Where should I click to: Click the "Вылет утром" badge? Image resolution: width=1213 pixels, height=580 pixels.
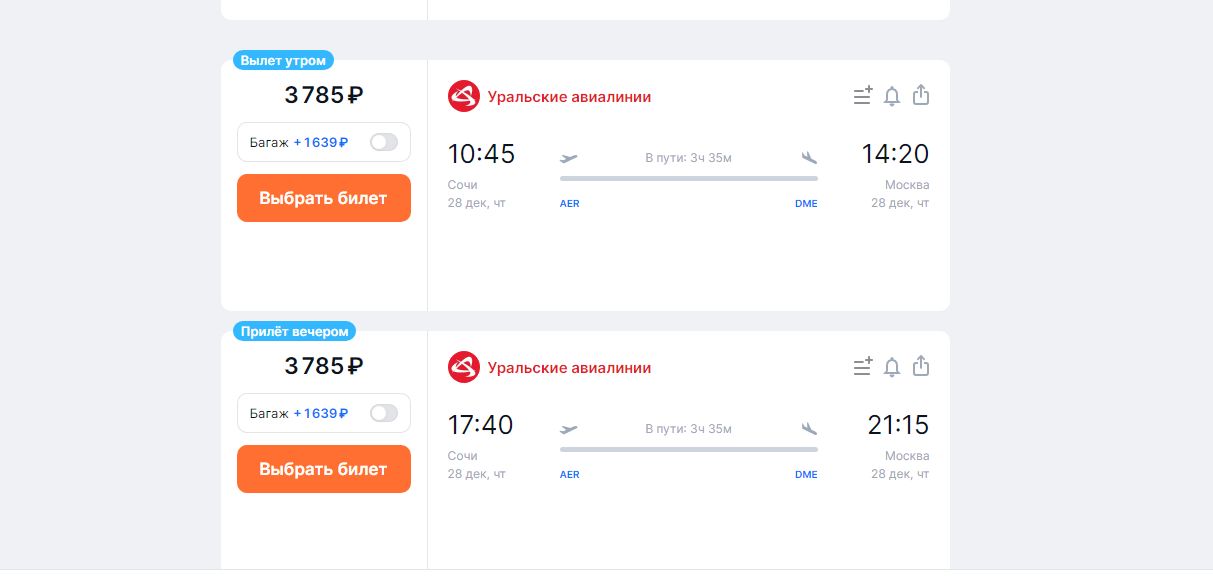coord(283,60)
